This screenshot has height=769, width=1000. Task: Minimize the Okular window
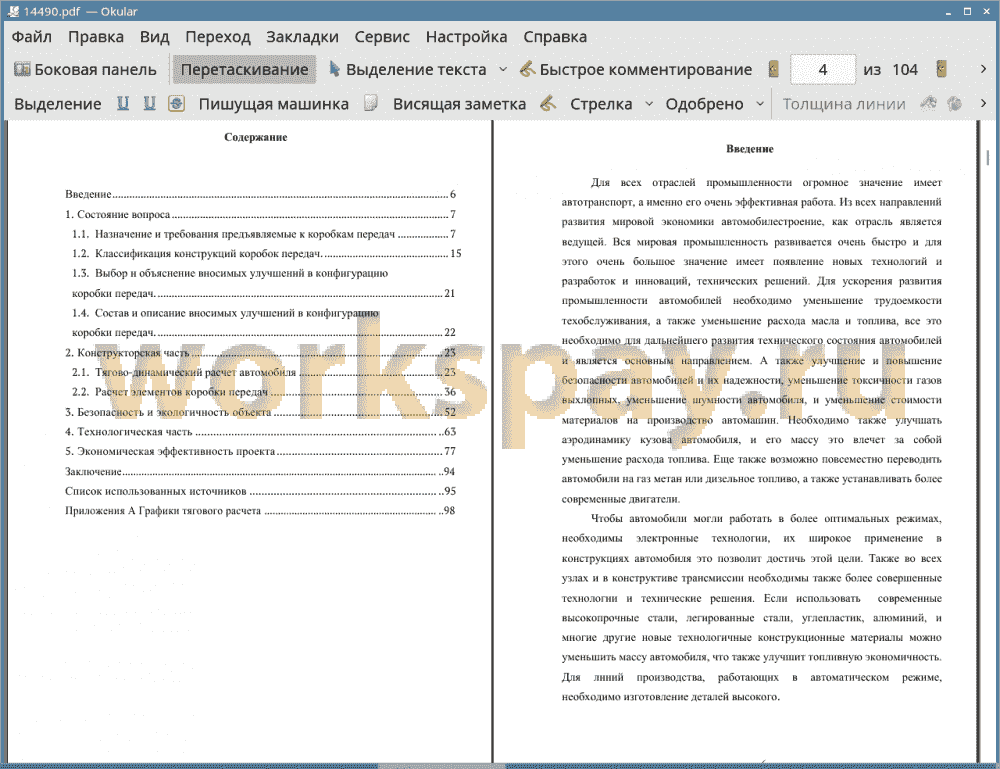(x=948, y=11)
